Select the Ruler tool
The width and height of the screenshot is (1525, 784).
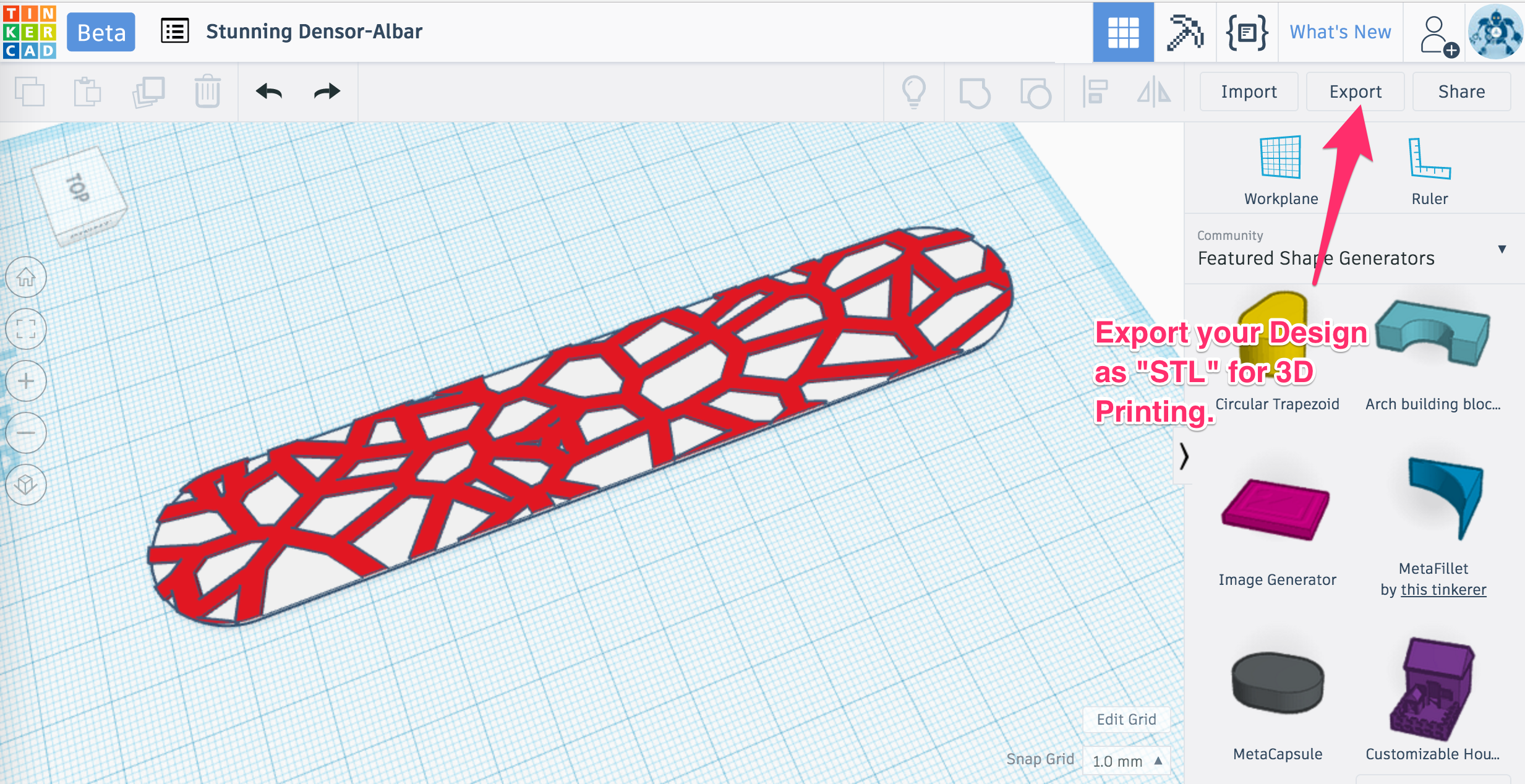pos(1429,170)
